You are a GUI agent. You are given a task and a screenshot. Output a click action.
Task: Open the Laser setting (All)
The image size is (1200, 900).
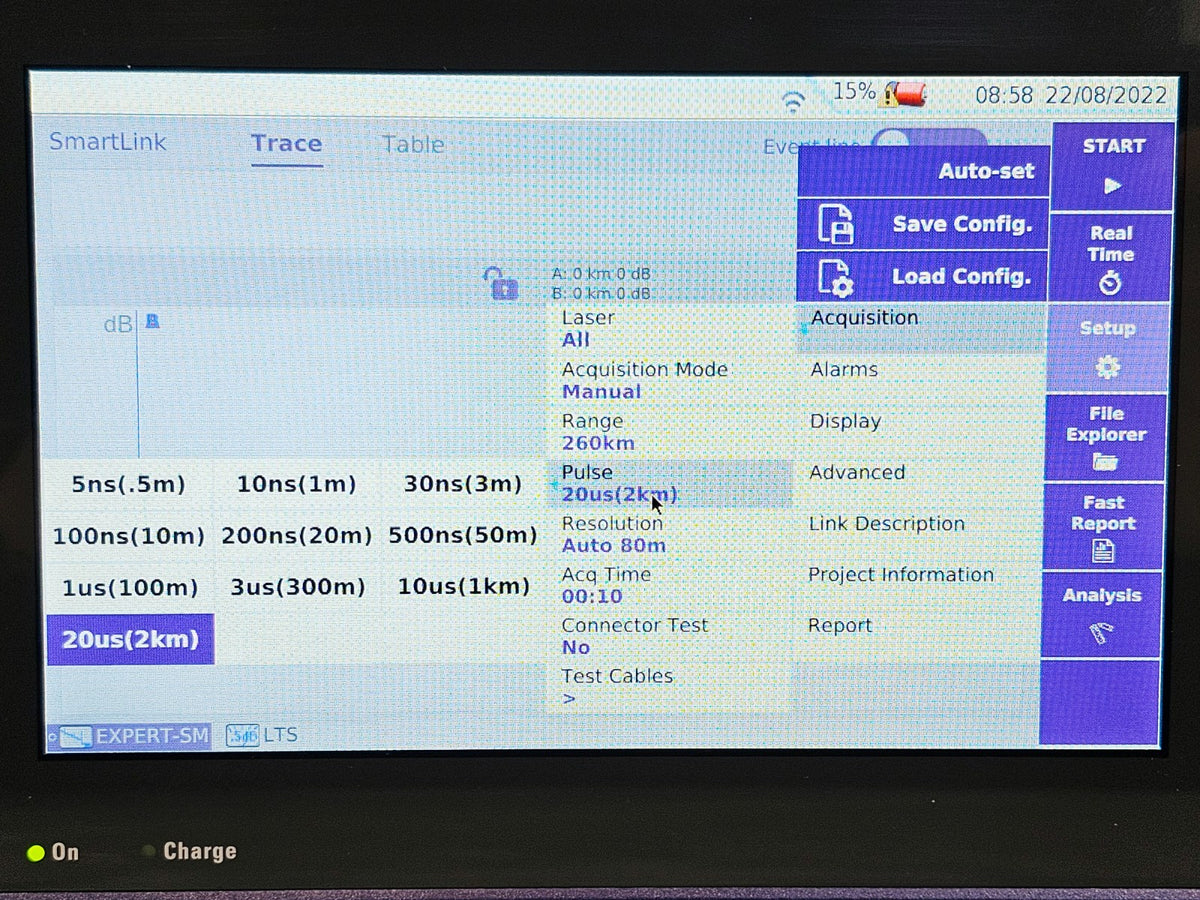click(x=670, y=329)
